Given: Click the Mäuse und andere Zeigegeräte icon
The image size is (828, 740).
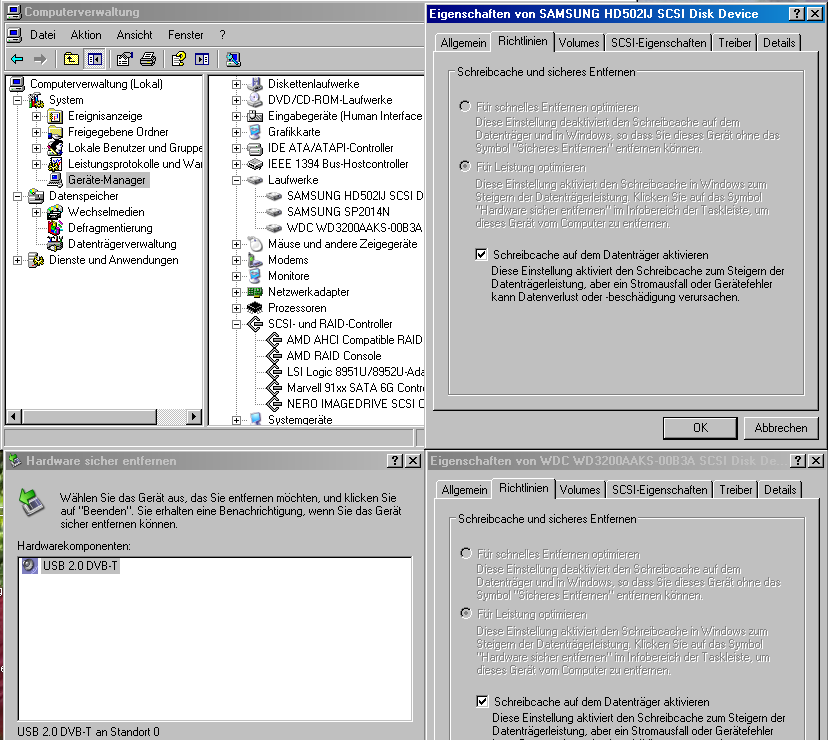Looking at the screenshot, I should point(255,244).
